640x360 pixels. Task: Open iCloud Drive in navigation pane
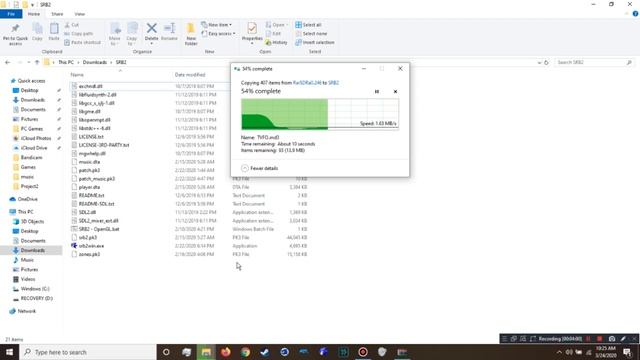click(x=34, y=148)
